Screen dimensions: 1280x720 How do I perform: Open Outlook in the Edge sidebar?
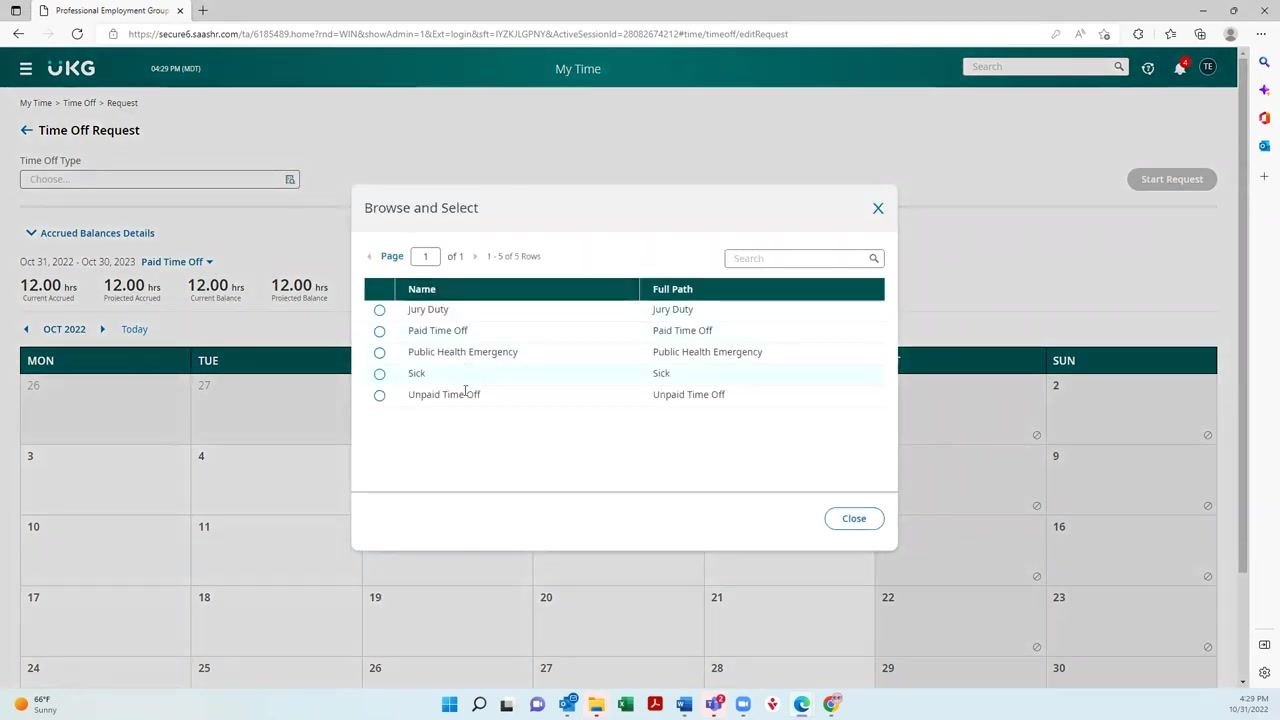pos(1264,146)
